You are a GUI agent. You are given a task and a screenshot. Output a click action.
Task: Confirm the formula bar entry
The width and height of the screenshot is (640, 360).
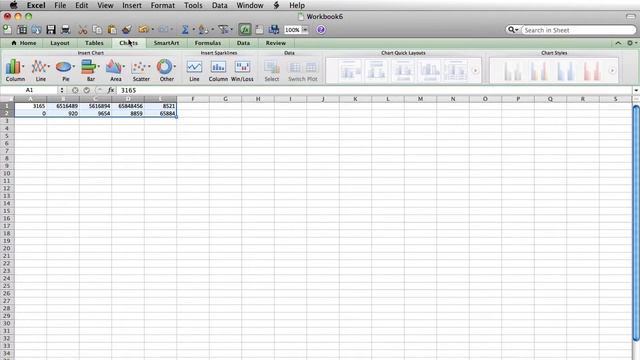(x=87, y=90)
